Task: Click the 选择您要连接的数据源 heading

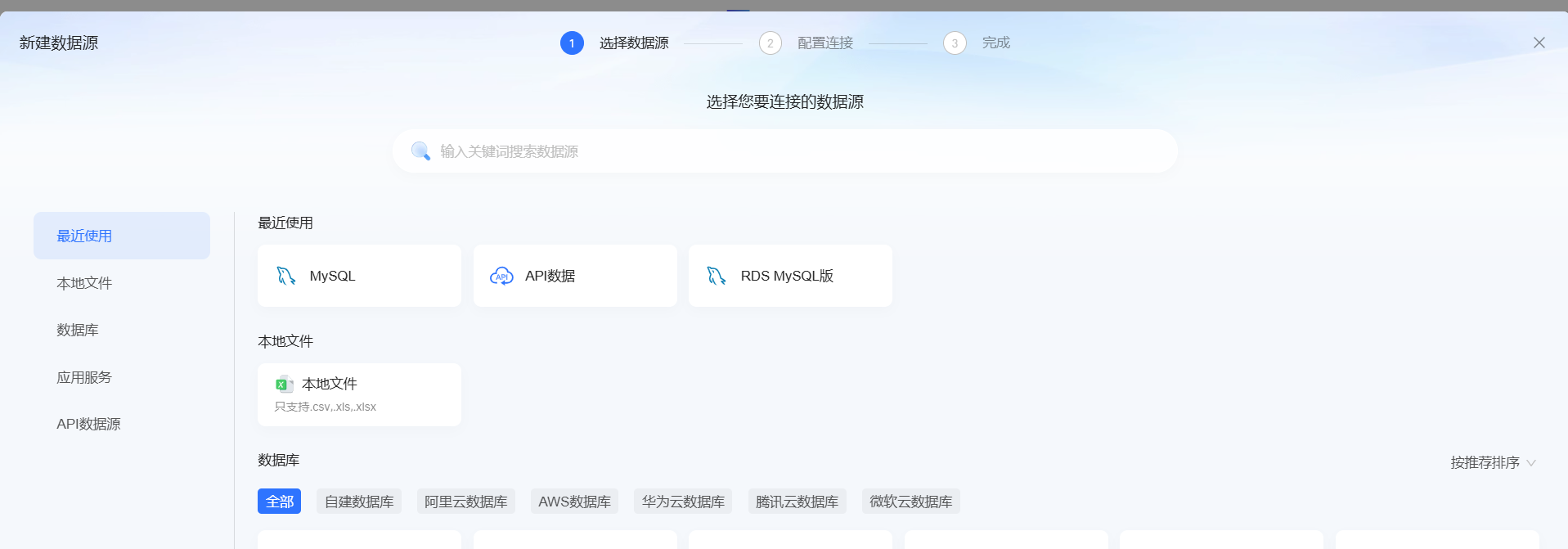Action: pyautogui.click(x=785, y=101)
